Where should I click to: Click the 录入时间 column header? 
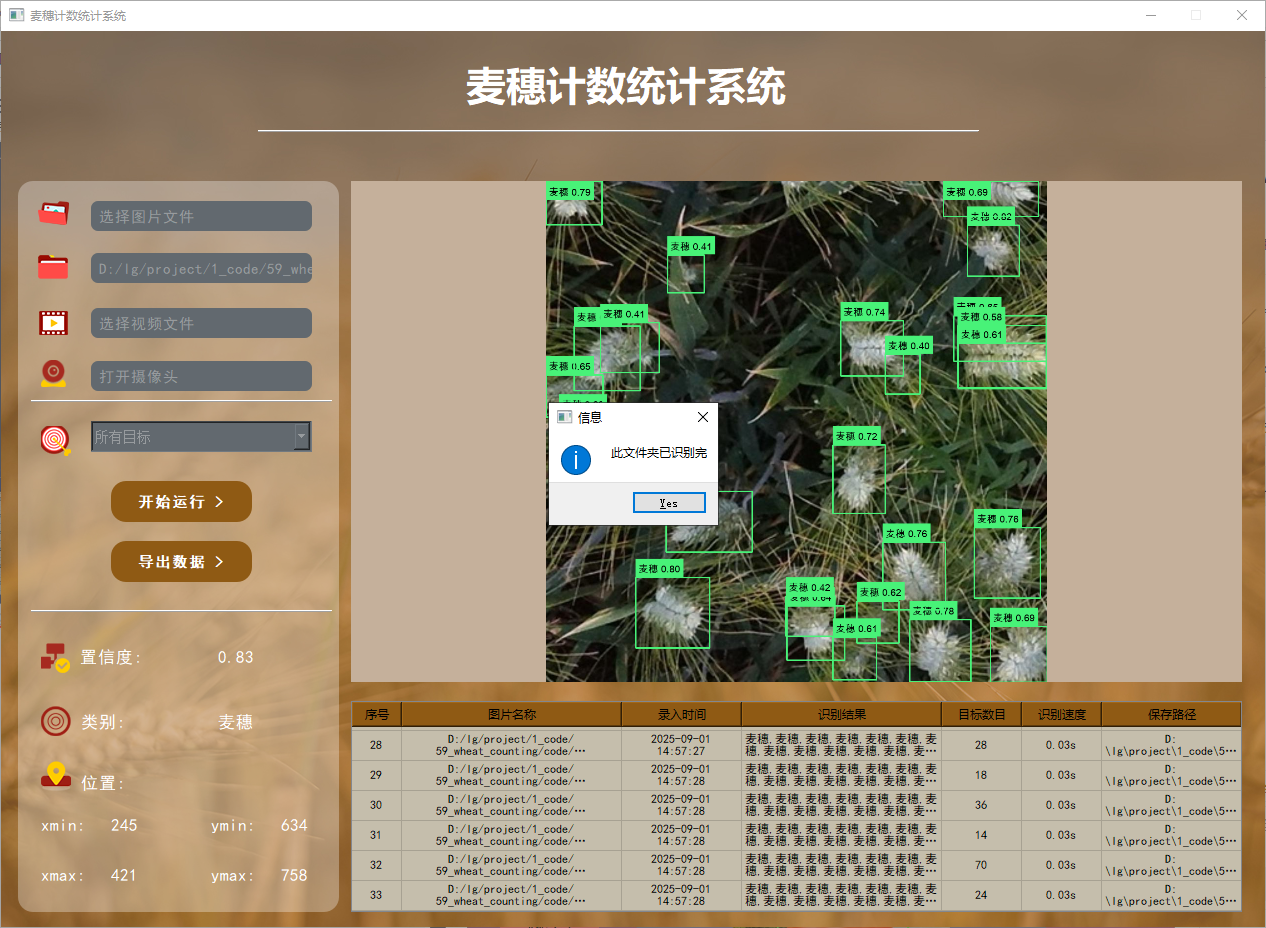(681, 714)
